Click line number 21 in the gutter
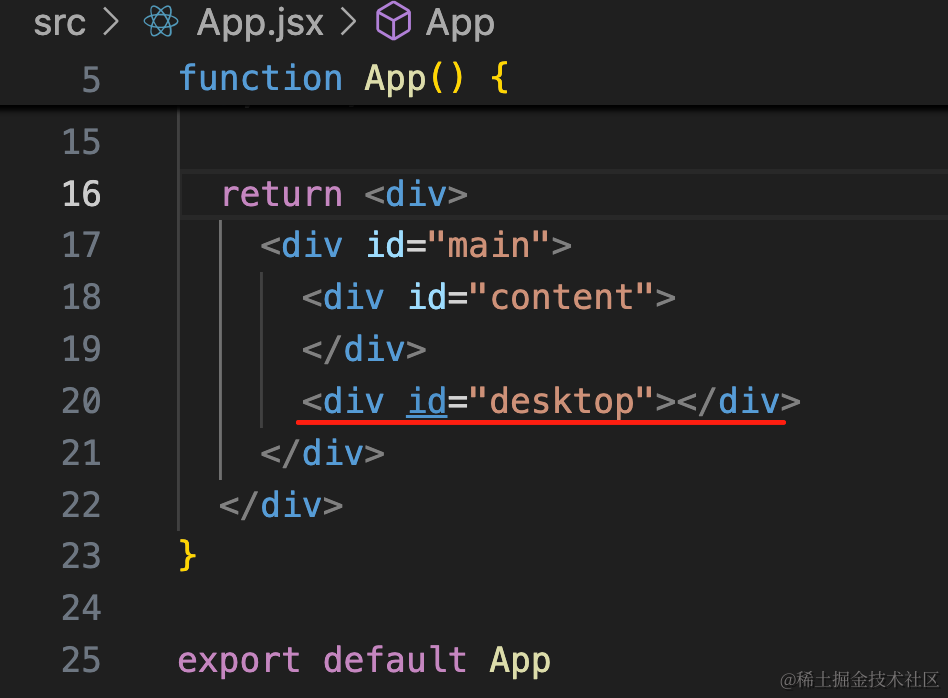Image resolution: width=948 pixels, height=698 pixels. (x=81, y=453)
